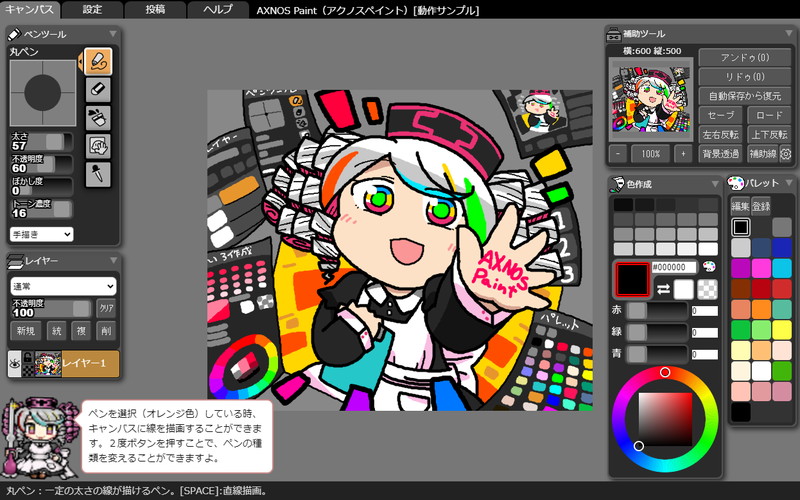Select the レイヤー1 layer row
The width and height of the screenshot is (800, 500).
click(63, 363)
